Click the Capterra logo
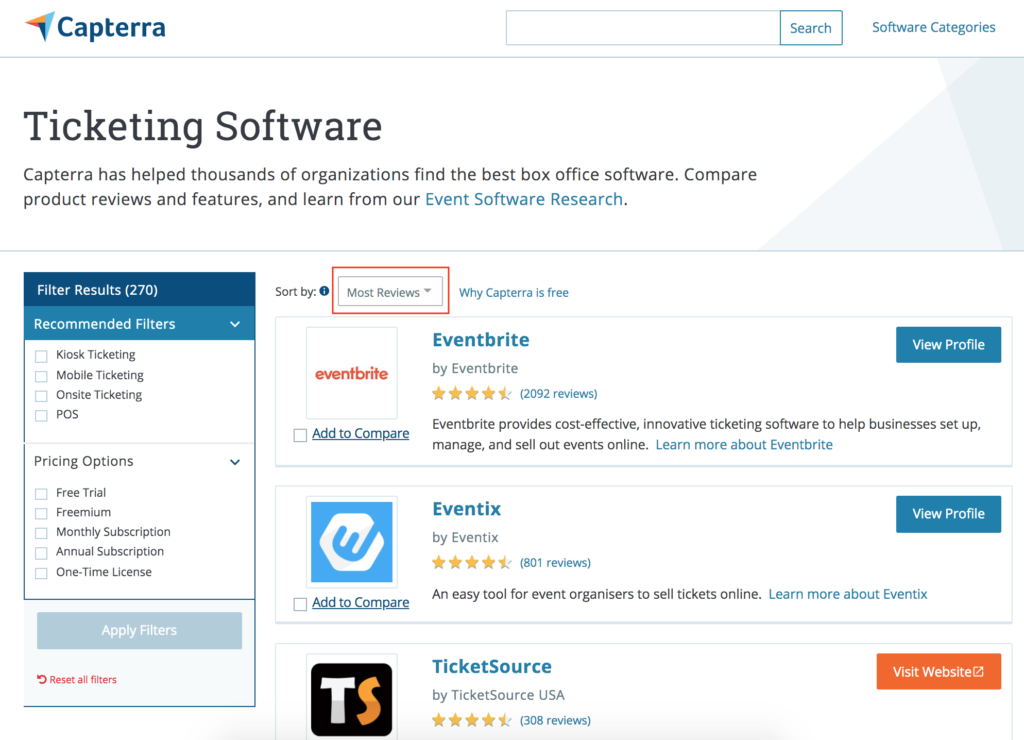Image resolution: width=1024 pixels, height=740 pixels. pyautogui.click(x=96, y=27)
